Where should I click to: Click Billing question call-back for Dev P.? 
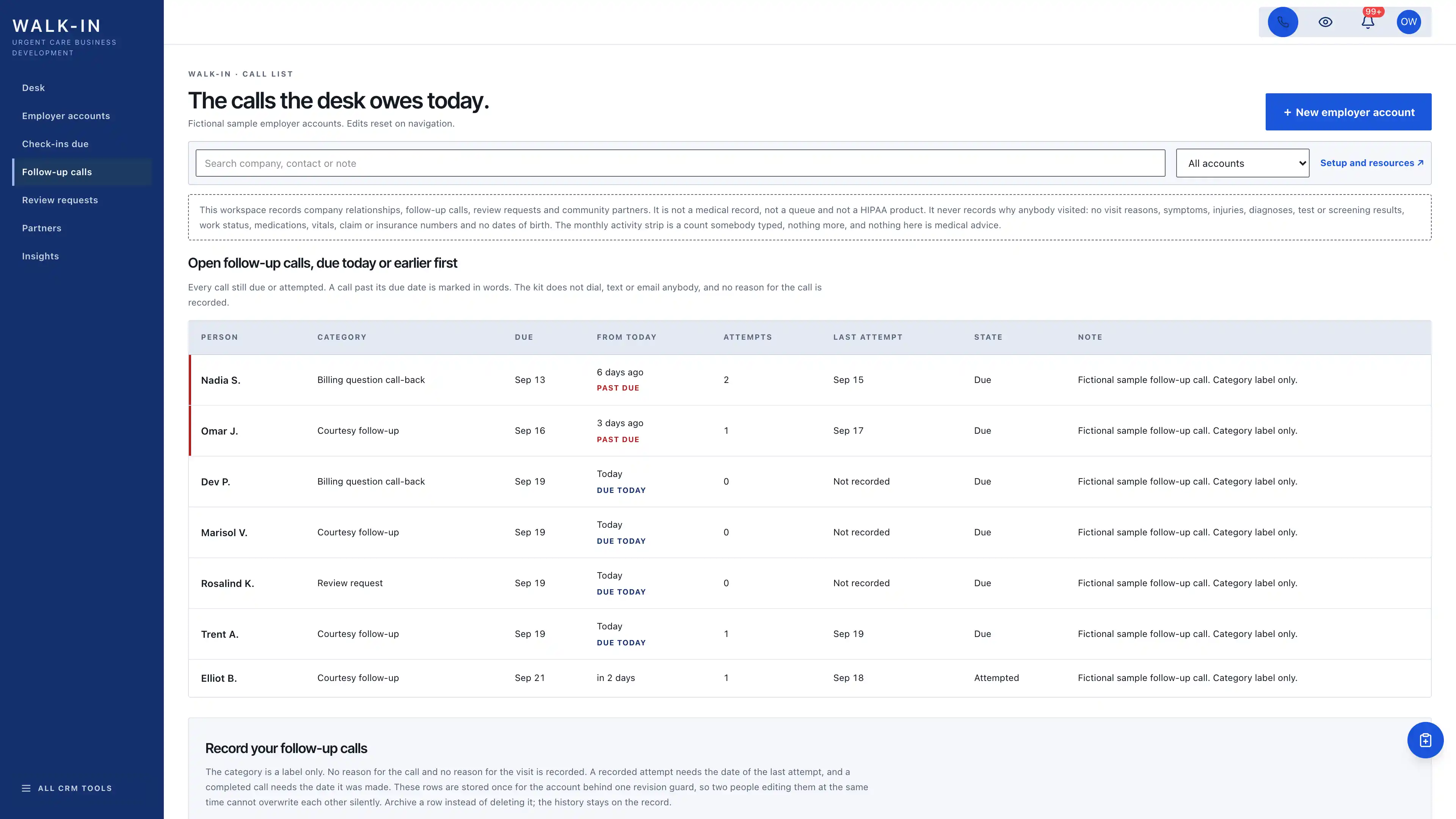click(371, 482)
